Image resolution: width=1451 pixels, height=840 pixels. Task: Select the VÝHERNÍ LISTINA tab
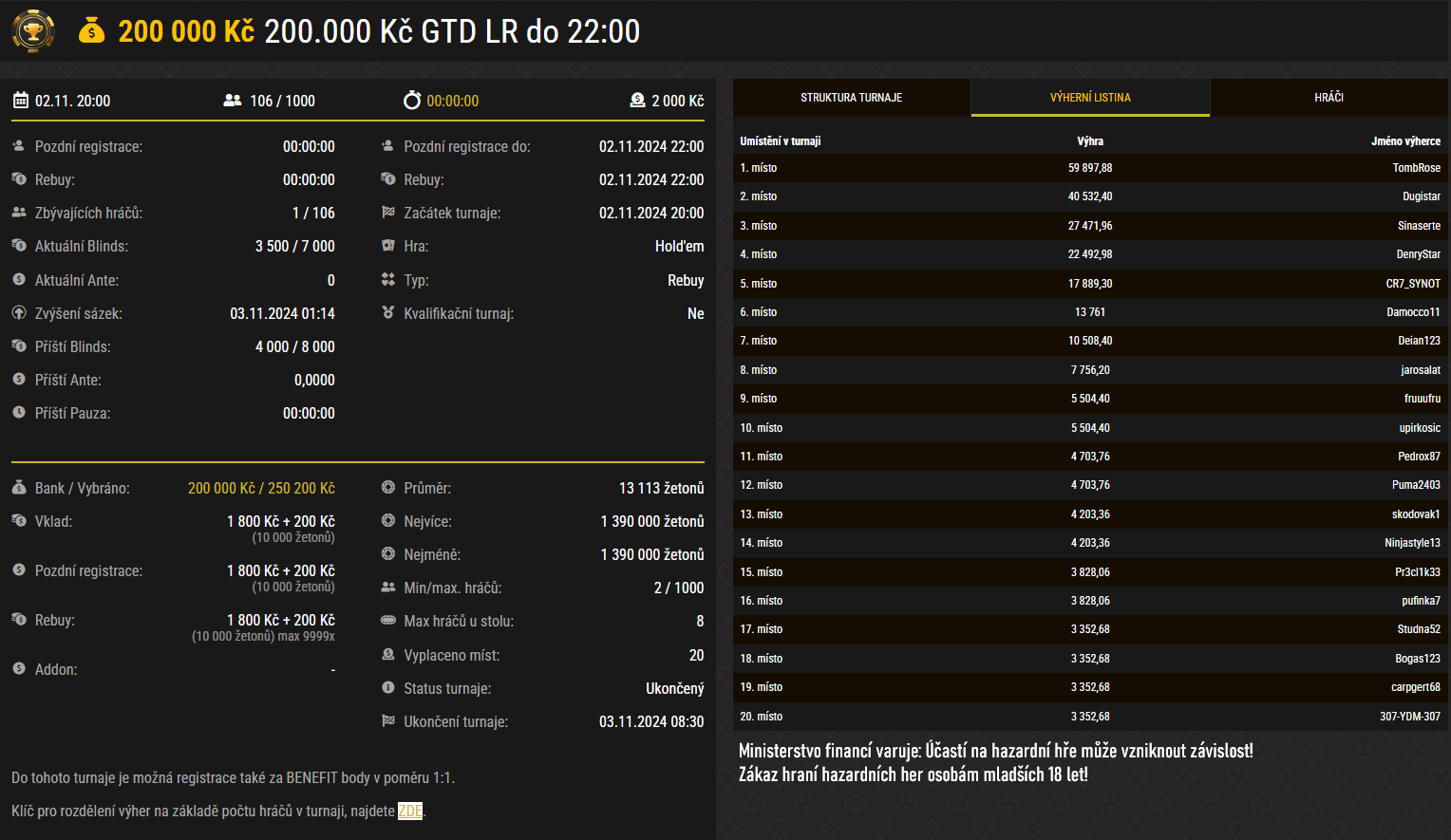(x=1089, y=96)
